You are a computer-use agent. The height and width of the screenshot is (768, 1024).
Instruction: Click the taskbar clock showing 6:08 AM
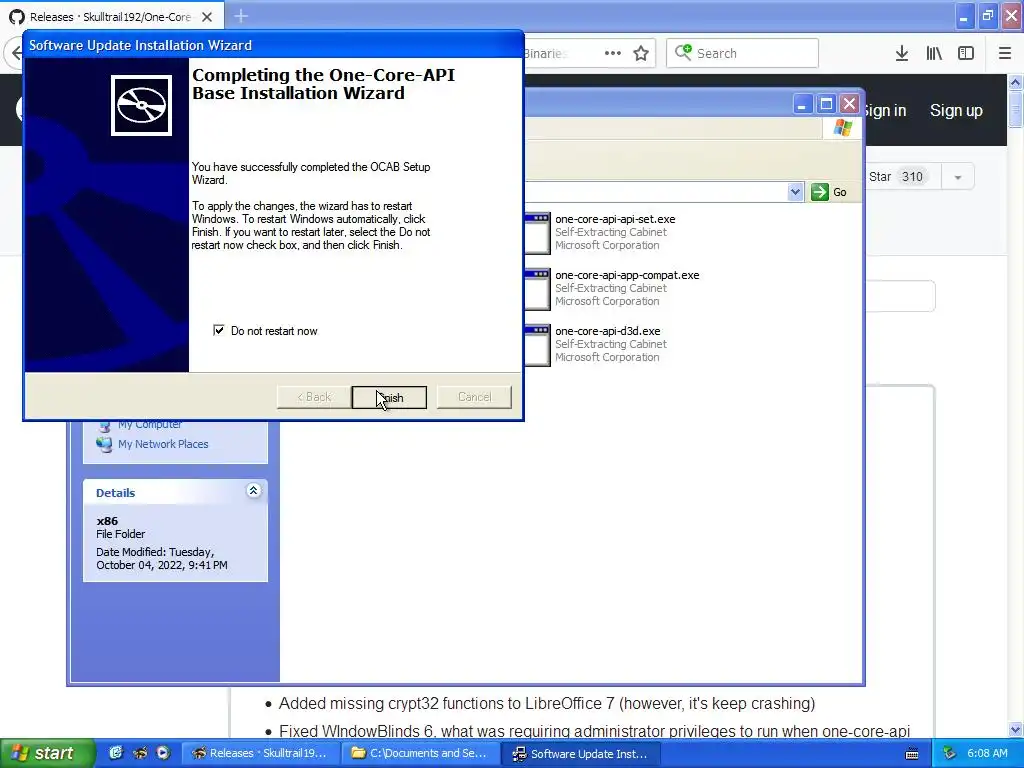click(987, 754)
